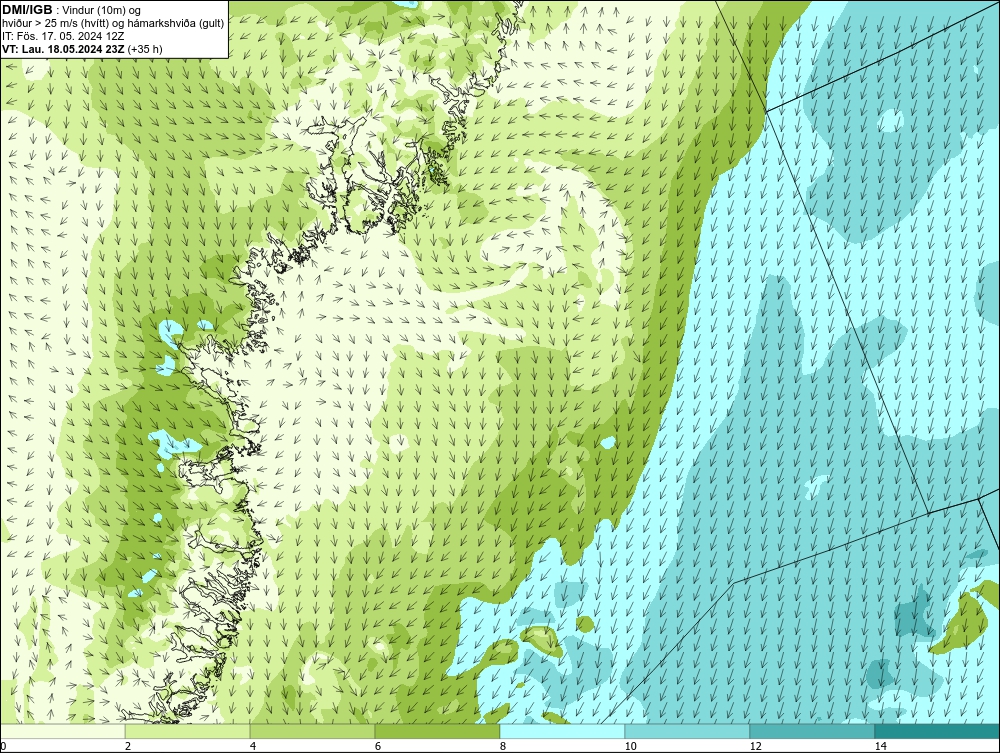Click the 2–4 m/s light green legend swatch

point(188,731)
